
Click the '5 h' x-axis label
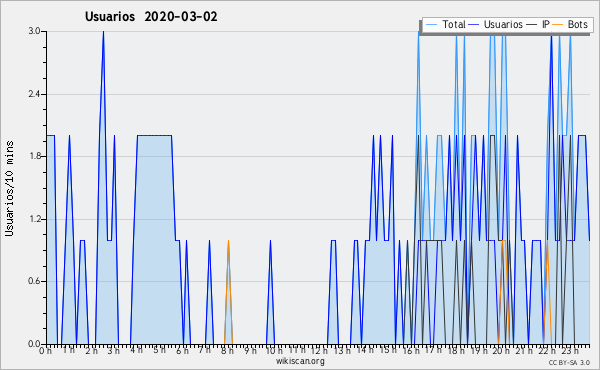159,350
